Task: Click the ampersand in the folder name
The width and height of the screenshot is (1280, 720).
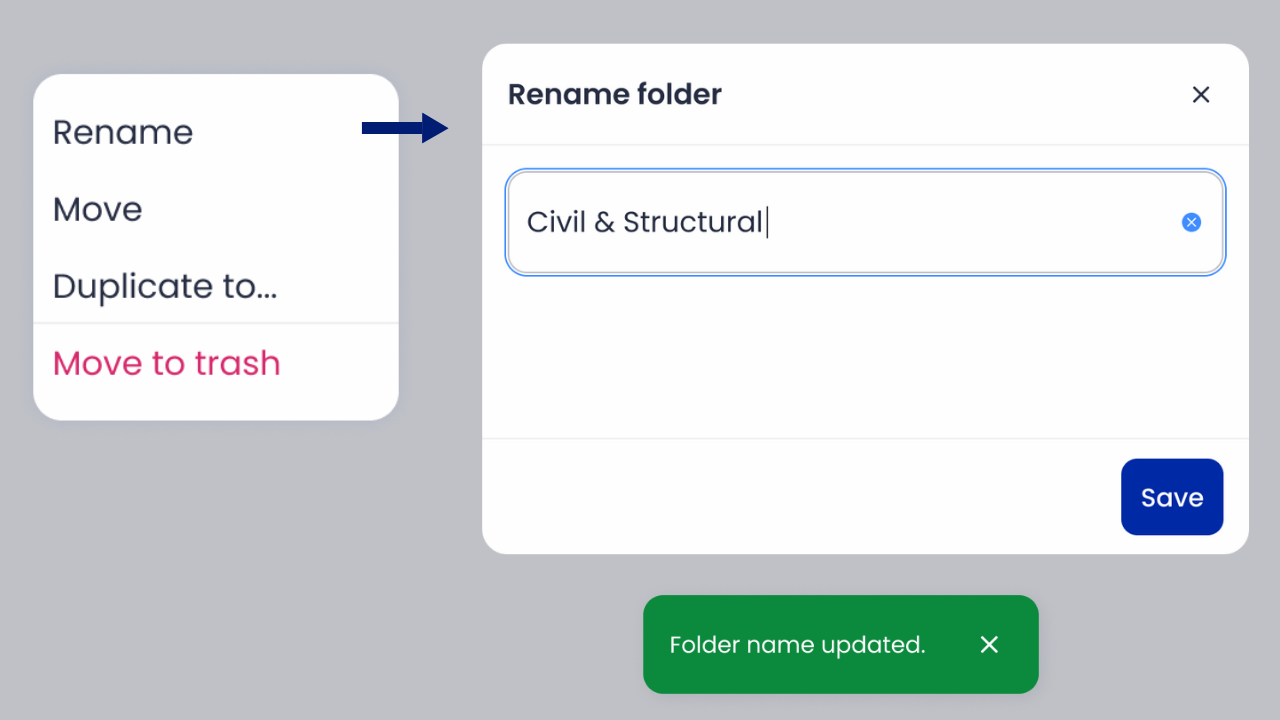Action: [604, 222]
